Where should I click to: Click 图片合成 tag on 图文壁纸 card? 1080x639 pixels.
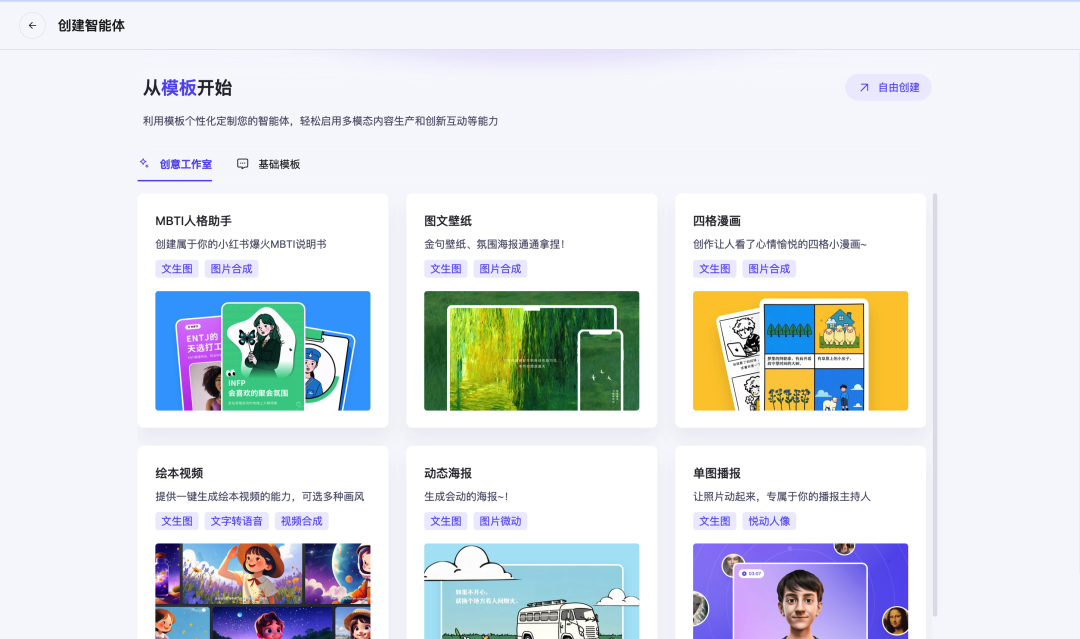point(500,269)
